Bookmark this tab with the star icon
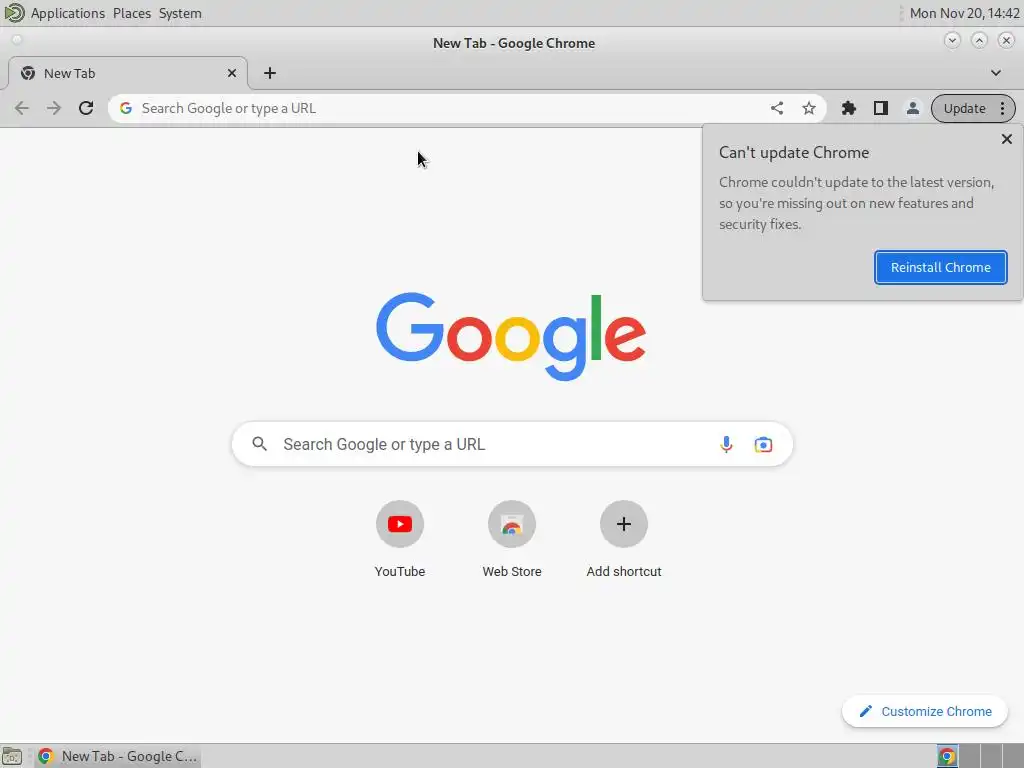Image resolution: width=1024 pixels, height=768 pixels. (808, 108)
